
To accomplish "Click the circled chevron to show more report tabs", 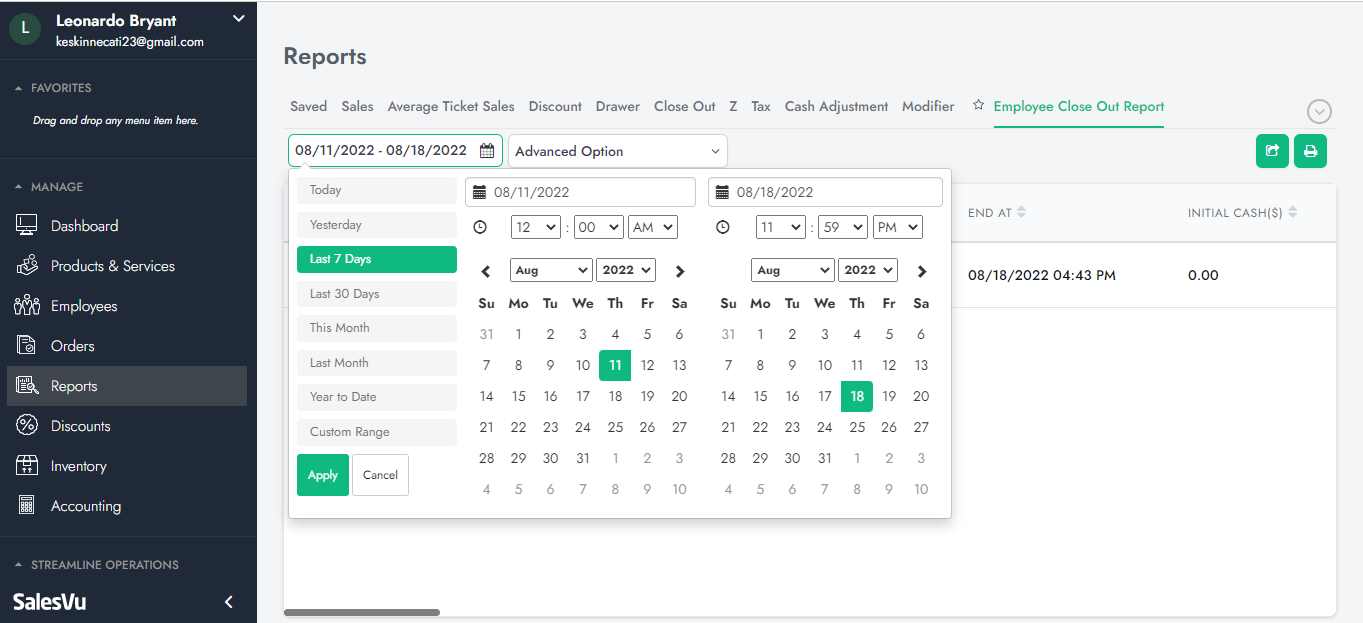I will tap(1319, 111).
